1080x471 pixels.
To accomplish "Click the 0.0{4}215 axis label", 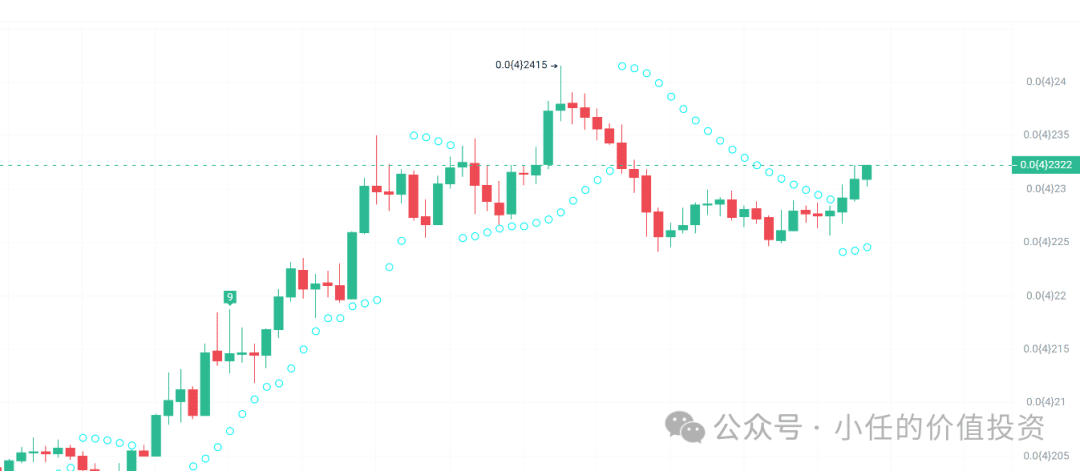I will [1048, 349].
